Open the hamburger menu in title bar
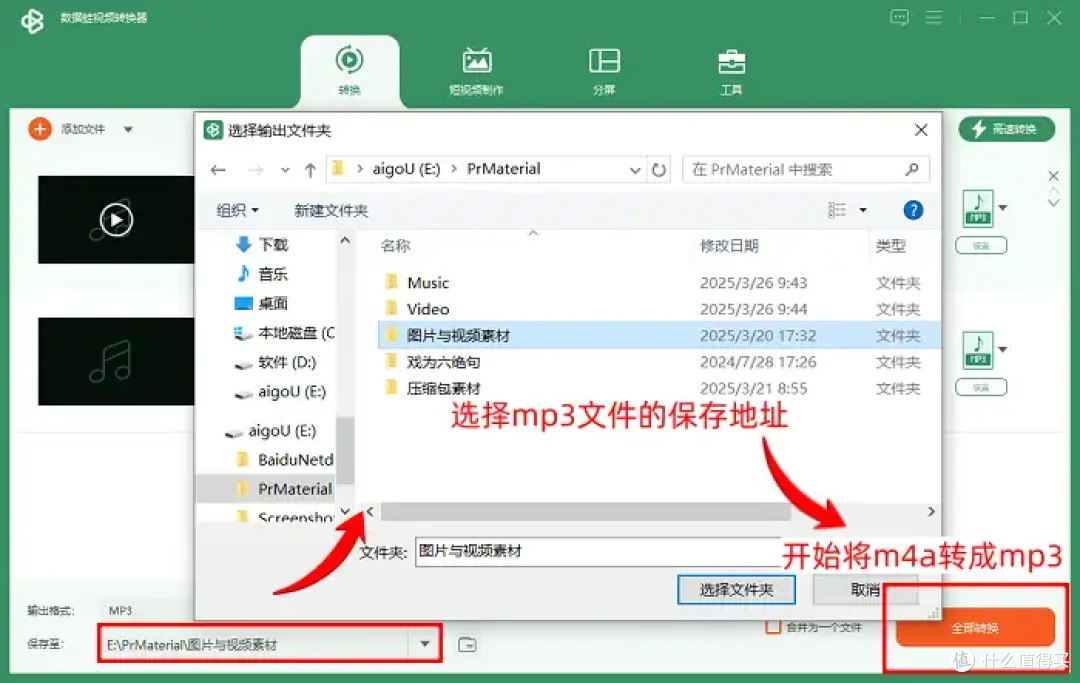 coord(933,17)
